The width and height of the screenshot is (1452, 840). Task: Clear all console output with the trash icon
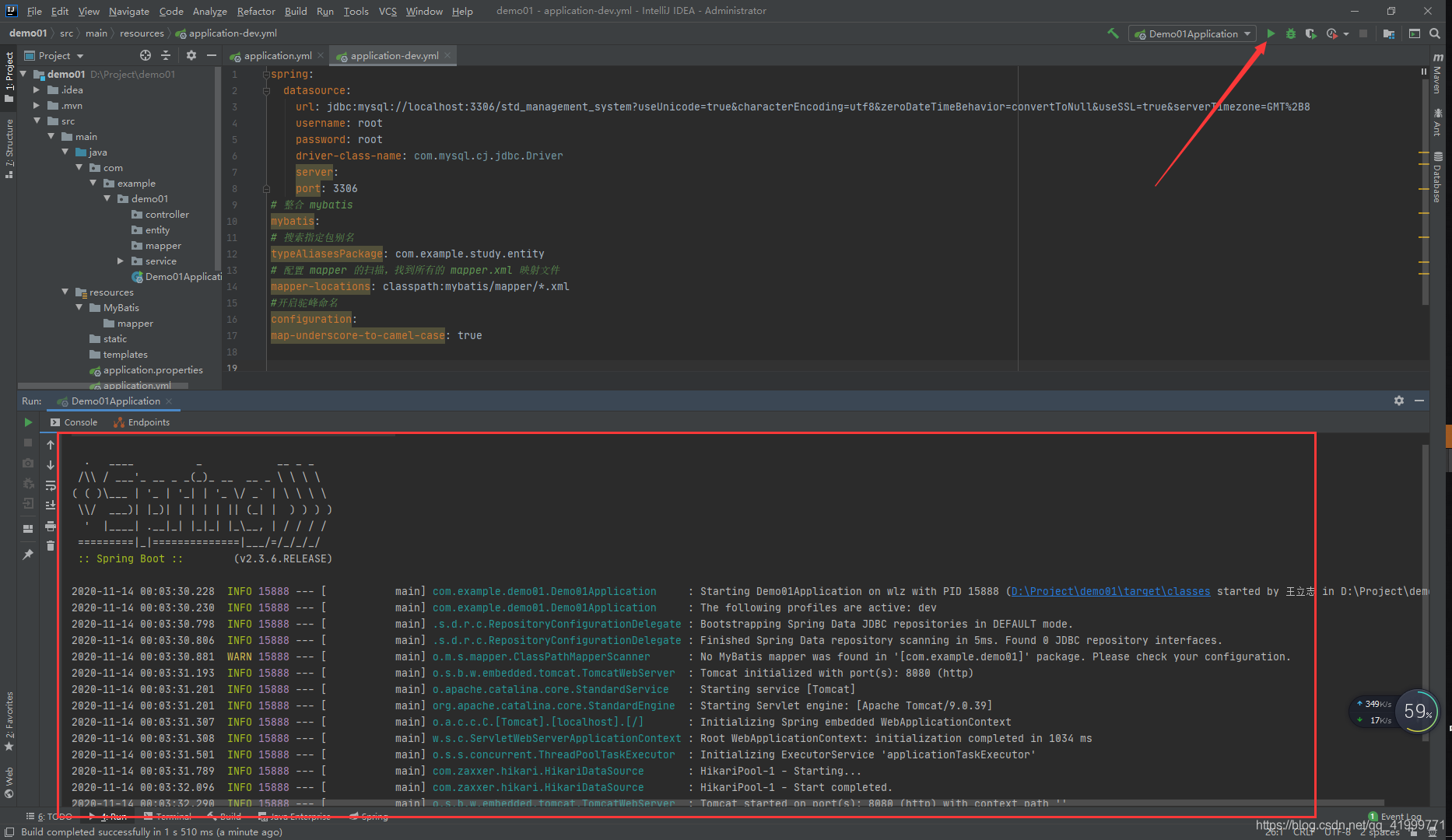pos(51,546)
